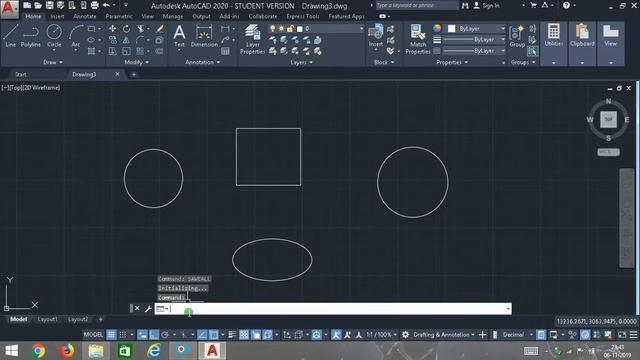Choose the Erase tool
640x360 pixels.
(x=160, y=29)
